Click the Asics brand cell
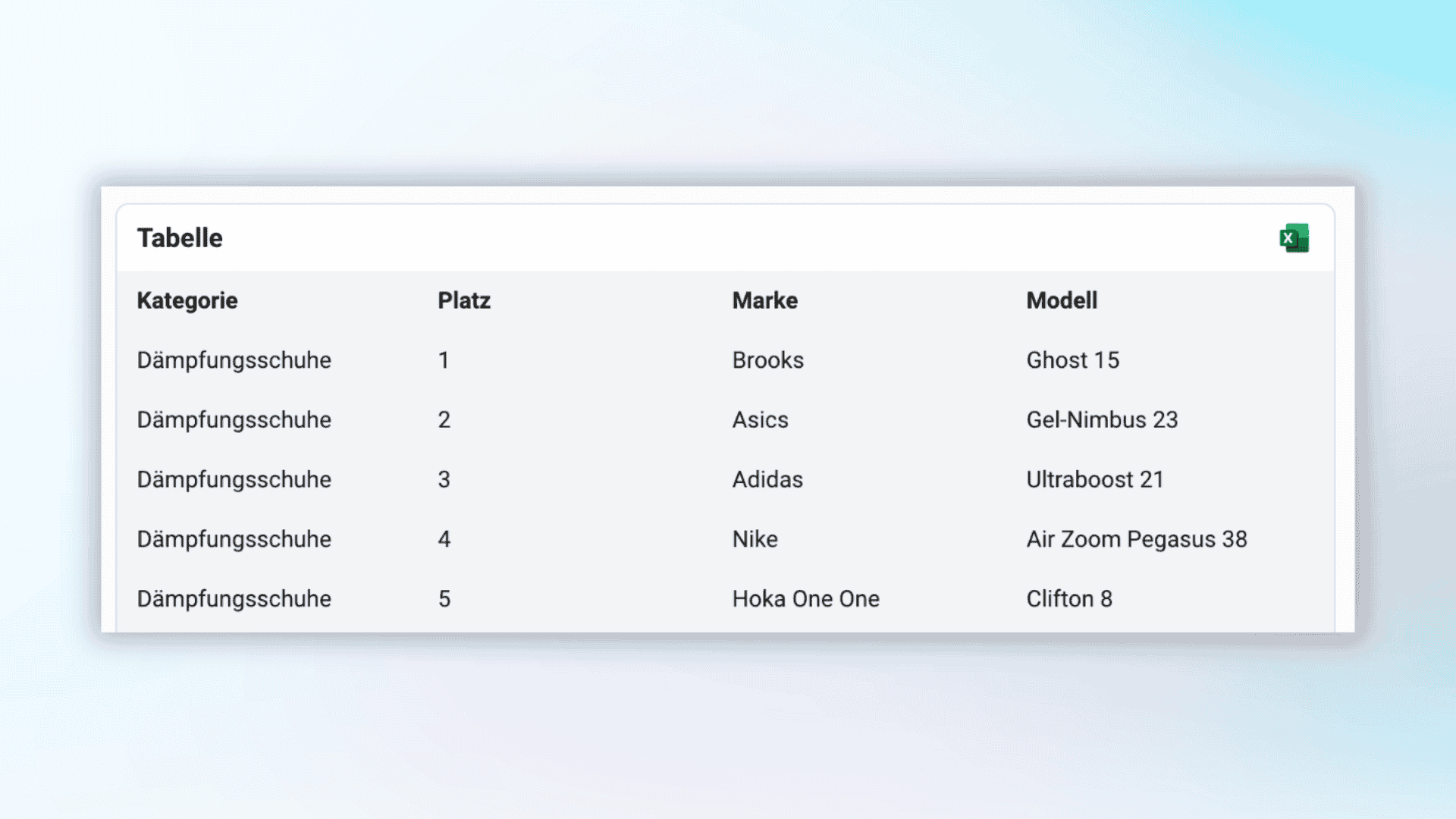1456x819 pixels. pyautogui.click(x=760, y=420)
